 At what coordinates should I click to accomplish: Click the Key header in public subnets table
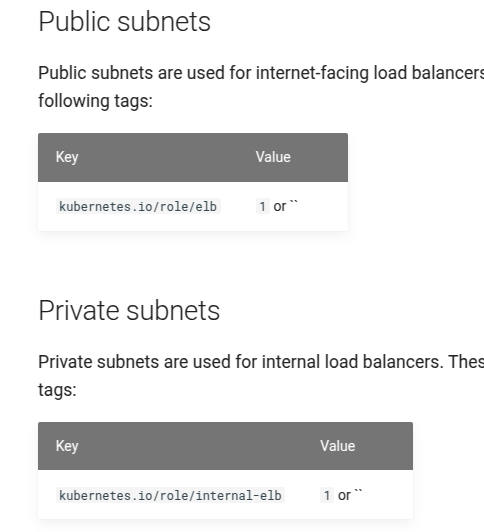tap(67, 157)
